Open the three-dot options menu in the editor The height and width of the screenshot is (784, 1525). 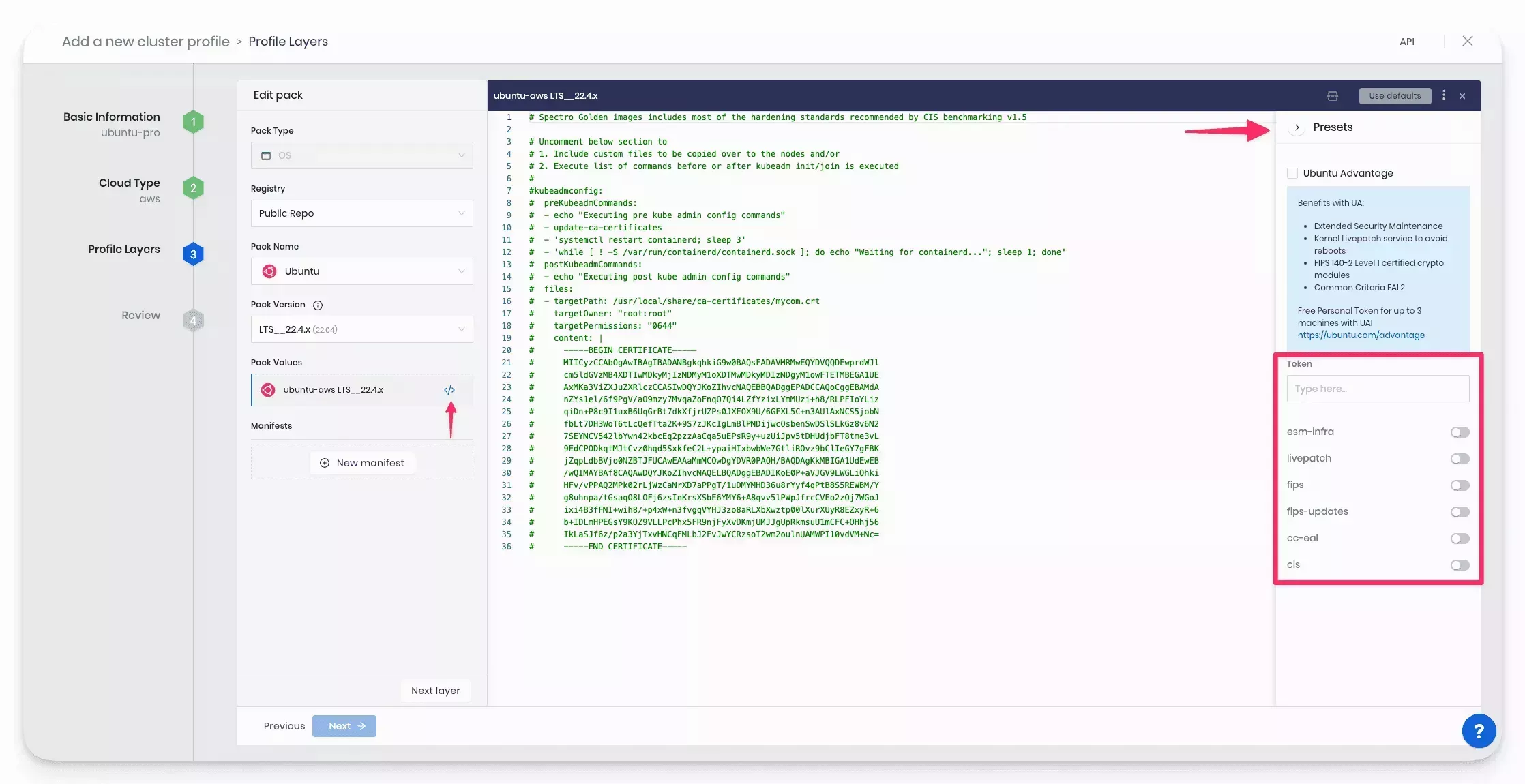[x=1443, y=95]
